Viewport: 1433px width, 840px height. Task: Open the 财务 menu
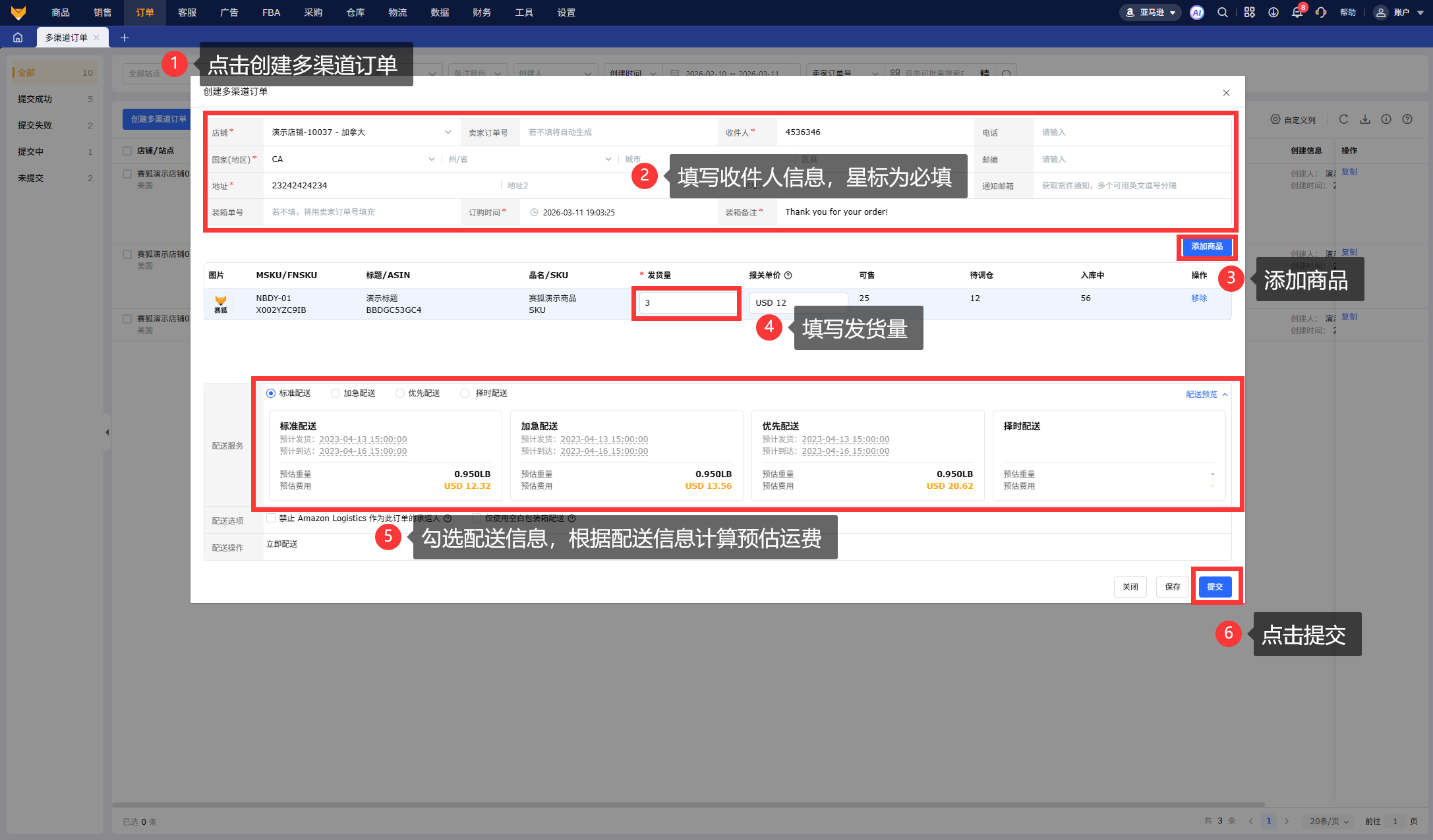pos(482,13)
